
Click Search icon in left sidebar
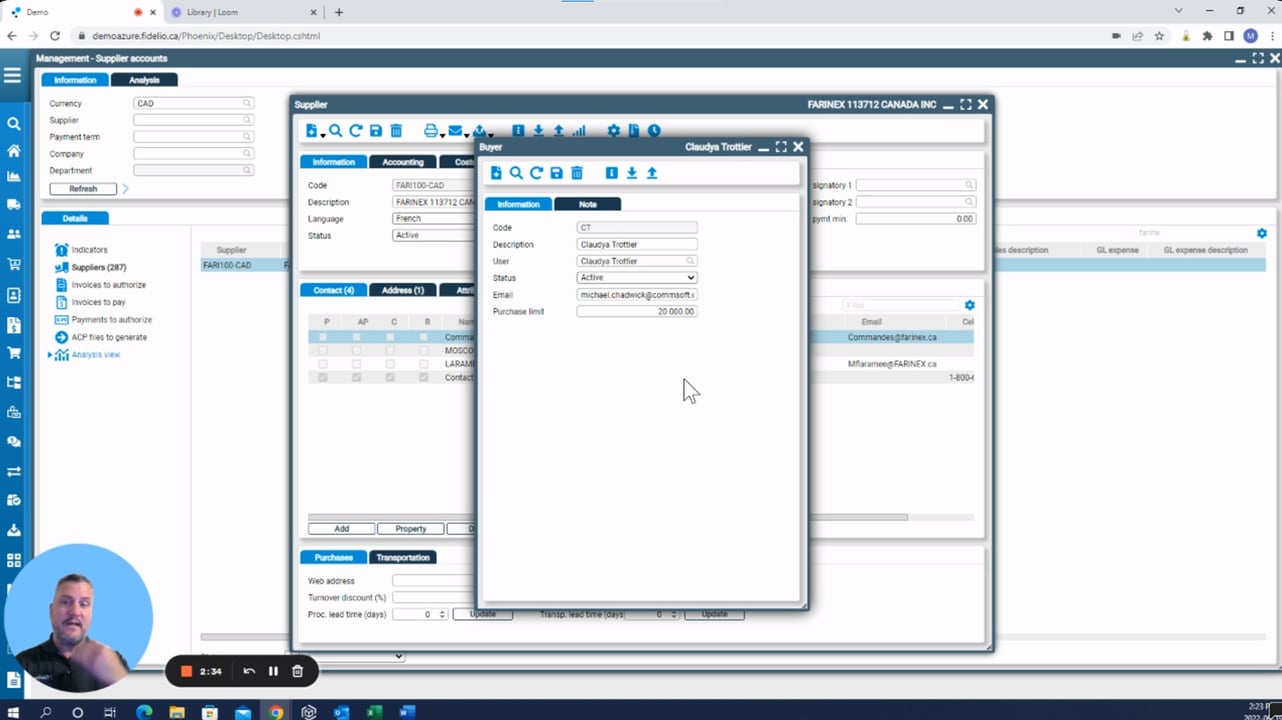click(x=13, y=124)
